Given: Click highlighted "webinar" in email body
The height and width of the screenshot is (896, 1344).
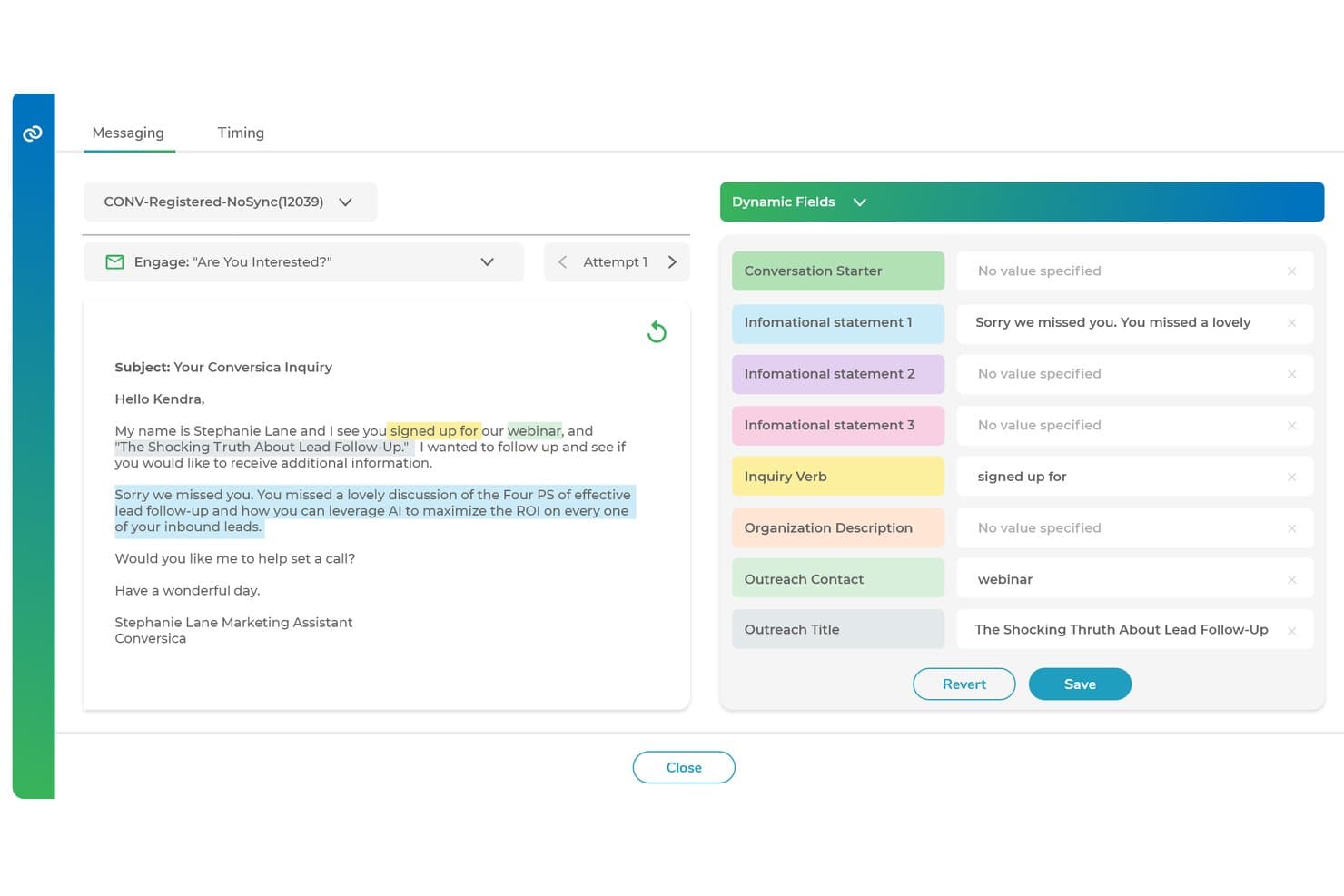Looking at the screenshot, I should pos(535,431).
